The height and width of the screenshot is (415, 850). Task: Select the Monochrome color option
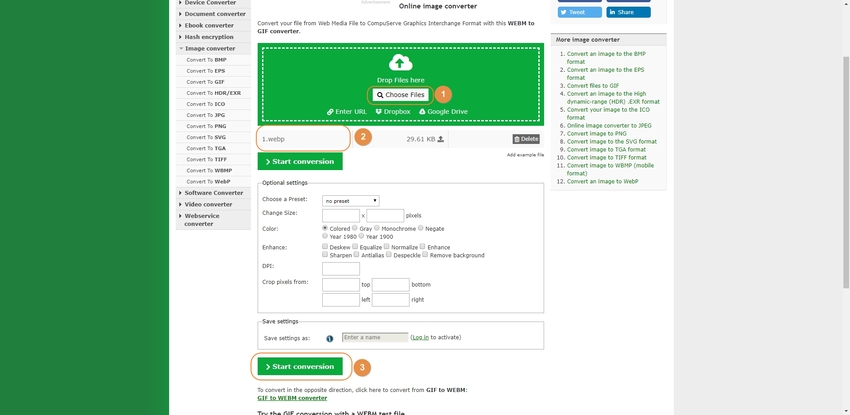[376, 228]
